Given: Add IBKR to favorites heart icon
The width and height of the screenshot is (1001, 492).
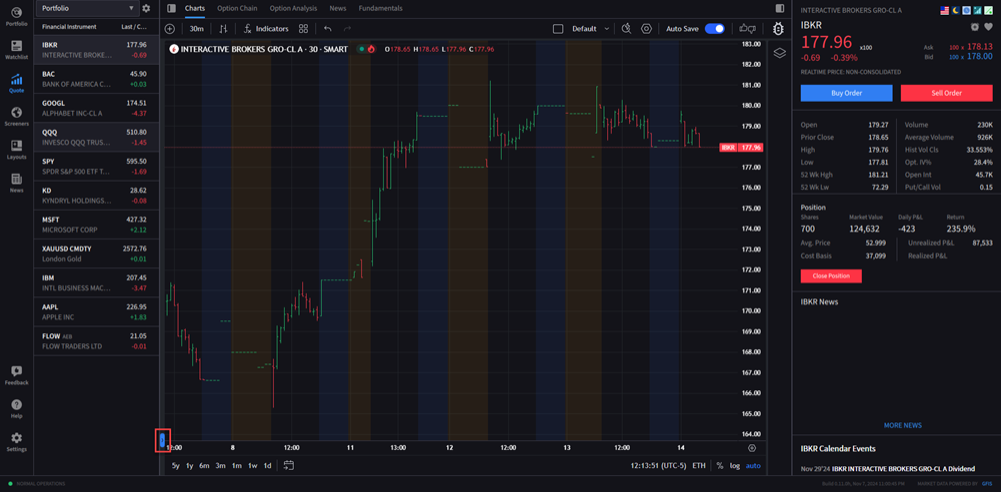Looking at the screenshot, I should [988, 27].
